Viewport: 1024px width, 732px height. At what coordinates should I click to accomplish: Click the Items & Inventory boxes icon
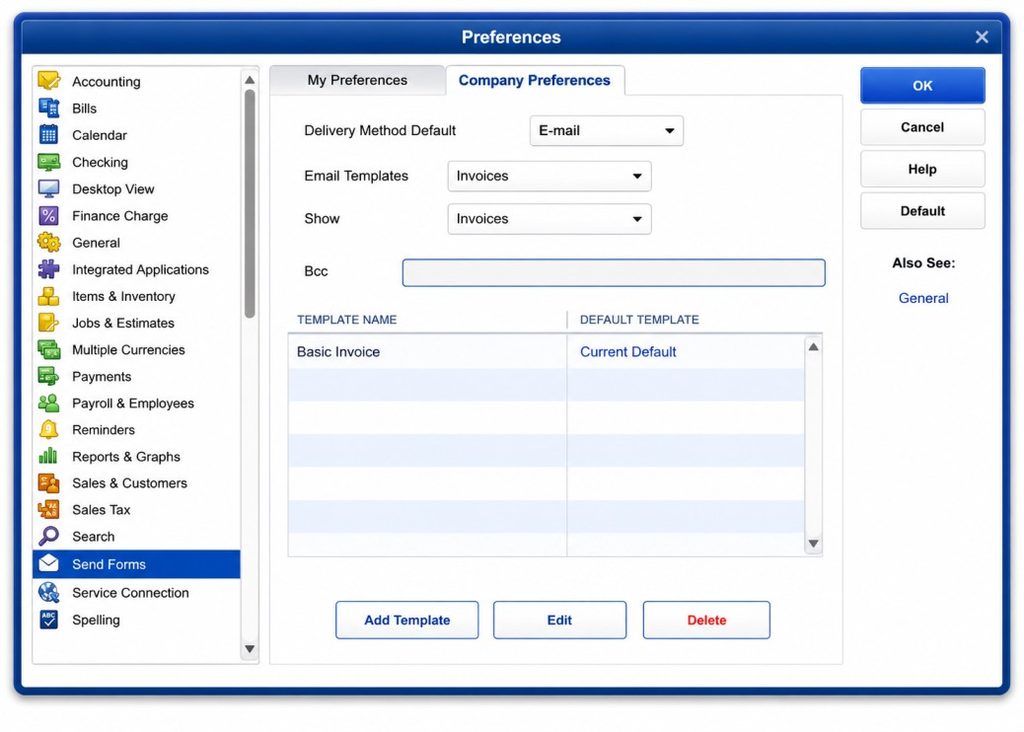tap(49, 296)
